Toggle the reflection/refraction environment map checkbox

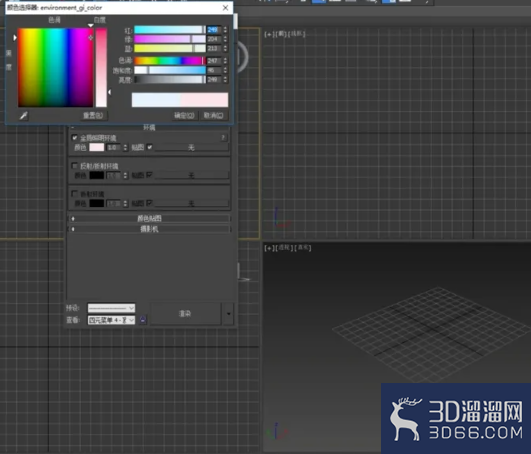149,175
